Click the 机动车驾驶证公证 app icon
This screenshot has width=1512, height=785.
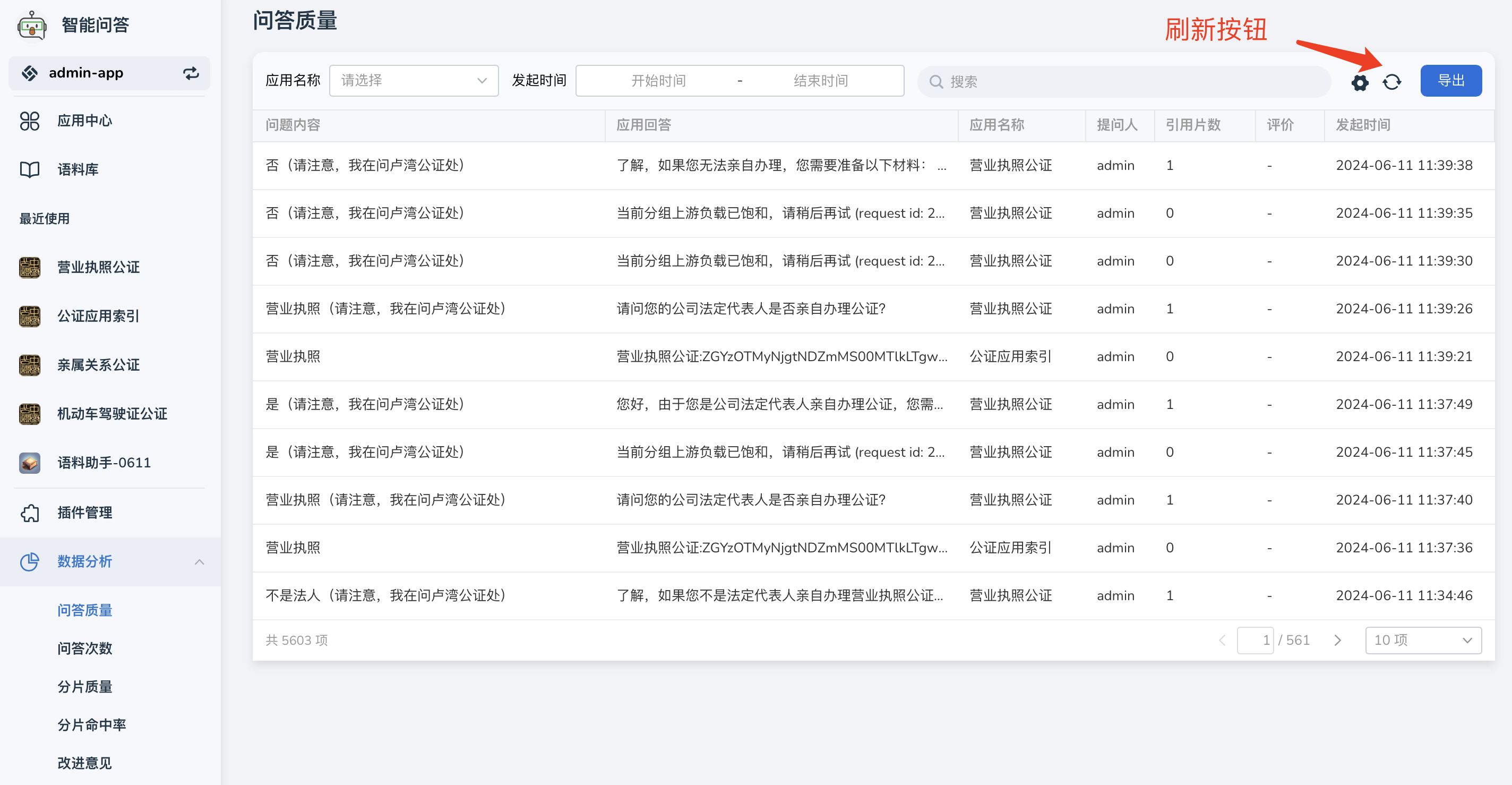29,413
